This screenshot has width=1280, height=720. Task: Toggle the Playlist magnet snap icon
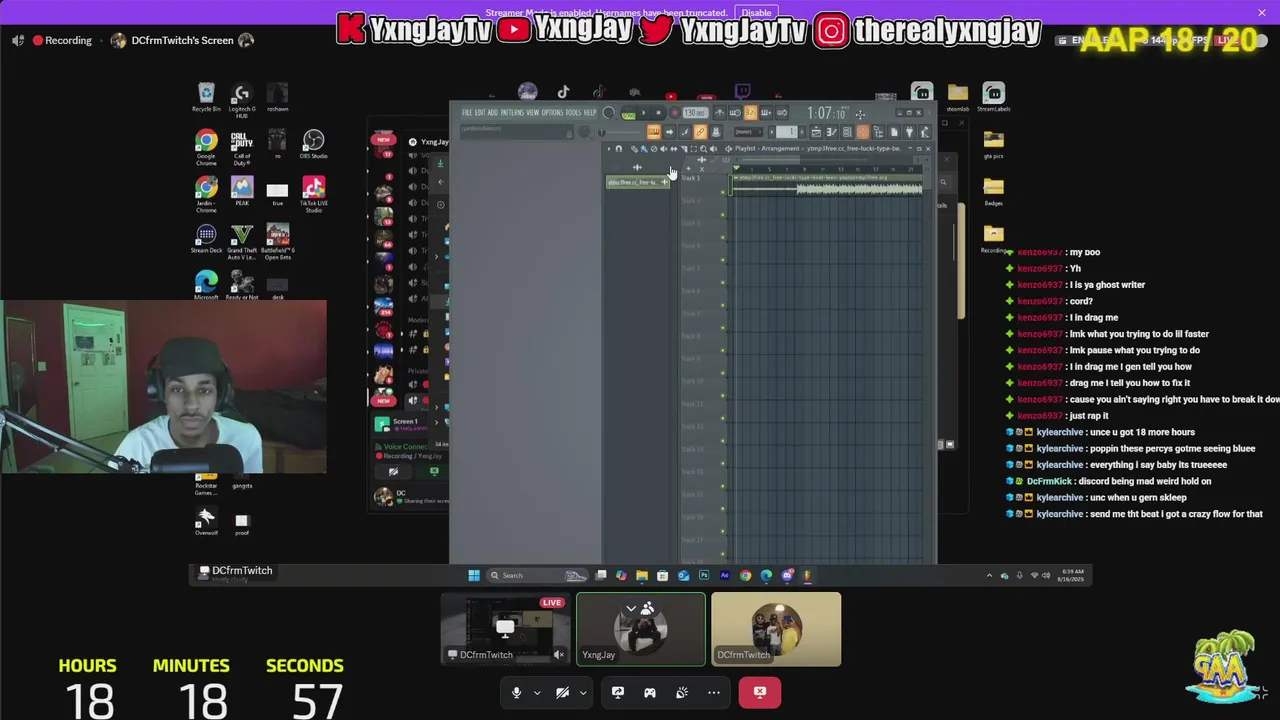[618, 149]
